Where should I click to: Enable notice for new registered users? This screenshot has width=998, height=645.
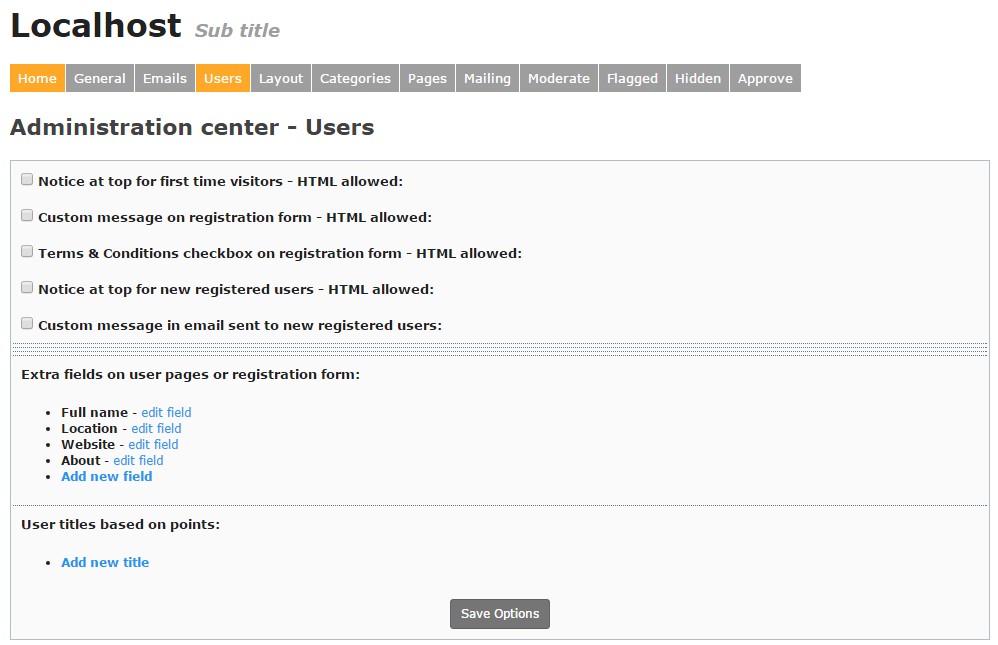(27, 288)
